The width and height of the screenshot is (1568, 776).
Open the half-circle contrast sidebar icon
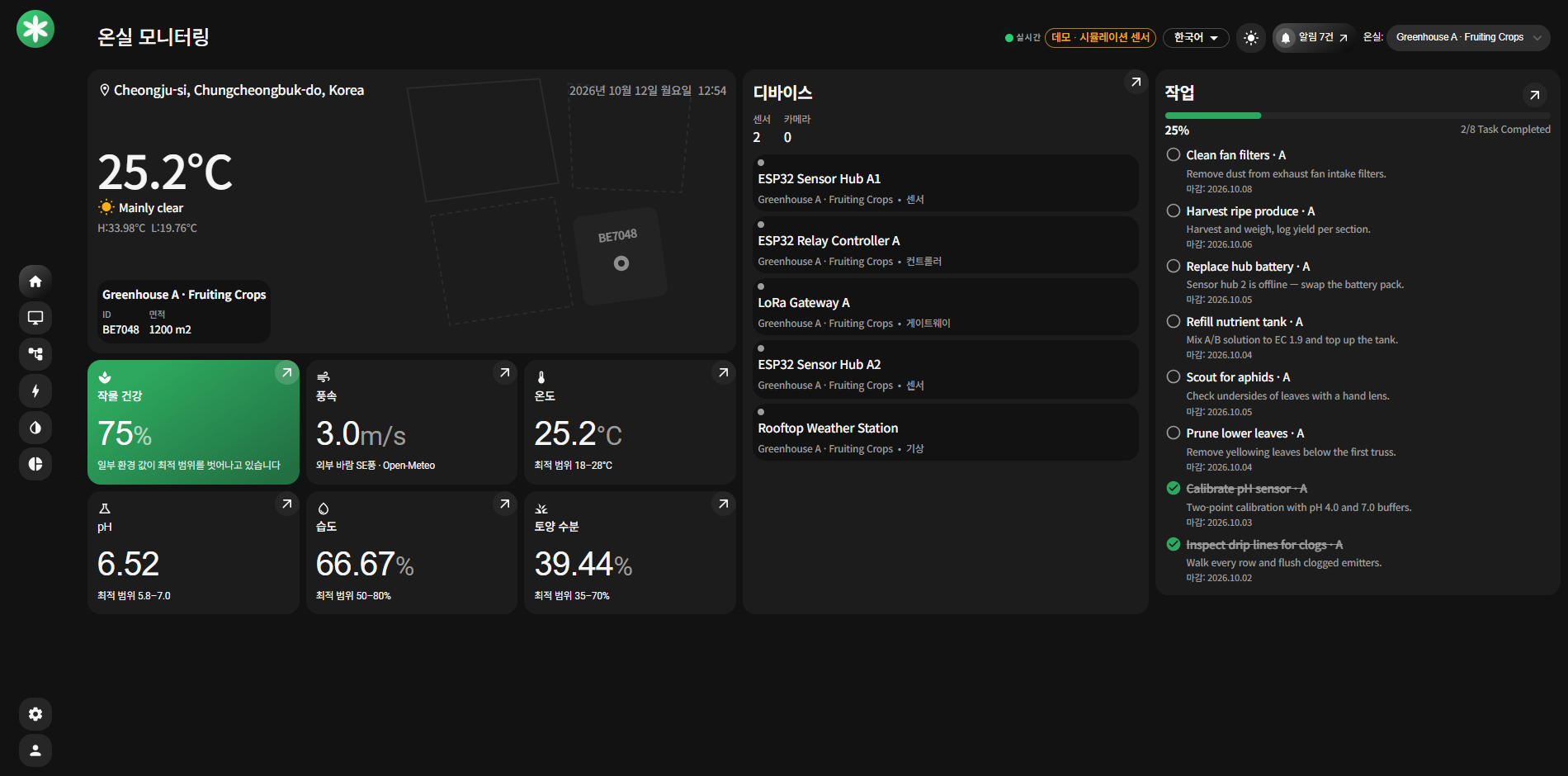point(35,428)
